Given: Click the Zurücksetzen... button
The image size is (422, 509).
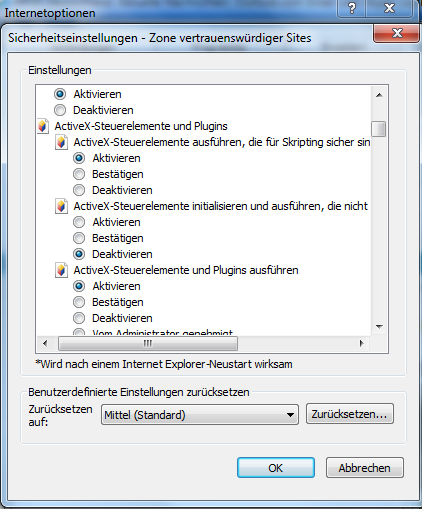Looking at the screenshot, I should (350, 414).
